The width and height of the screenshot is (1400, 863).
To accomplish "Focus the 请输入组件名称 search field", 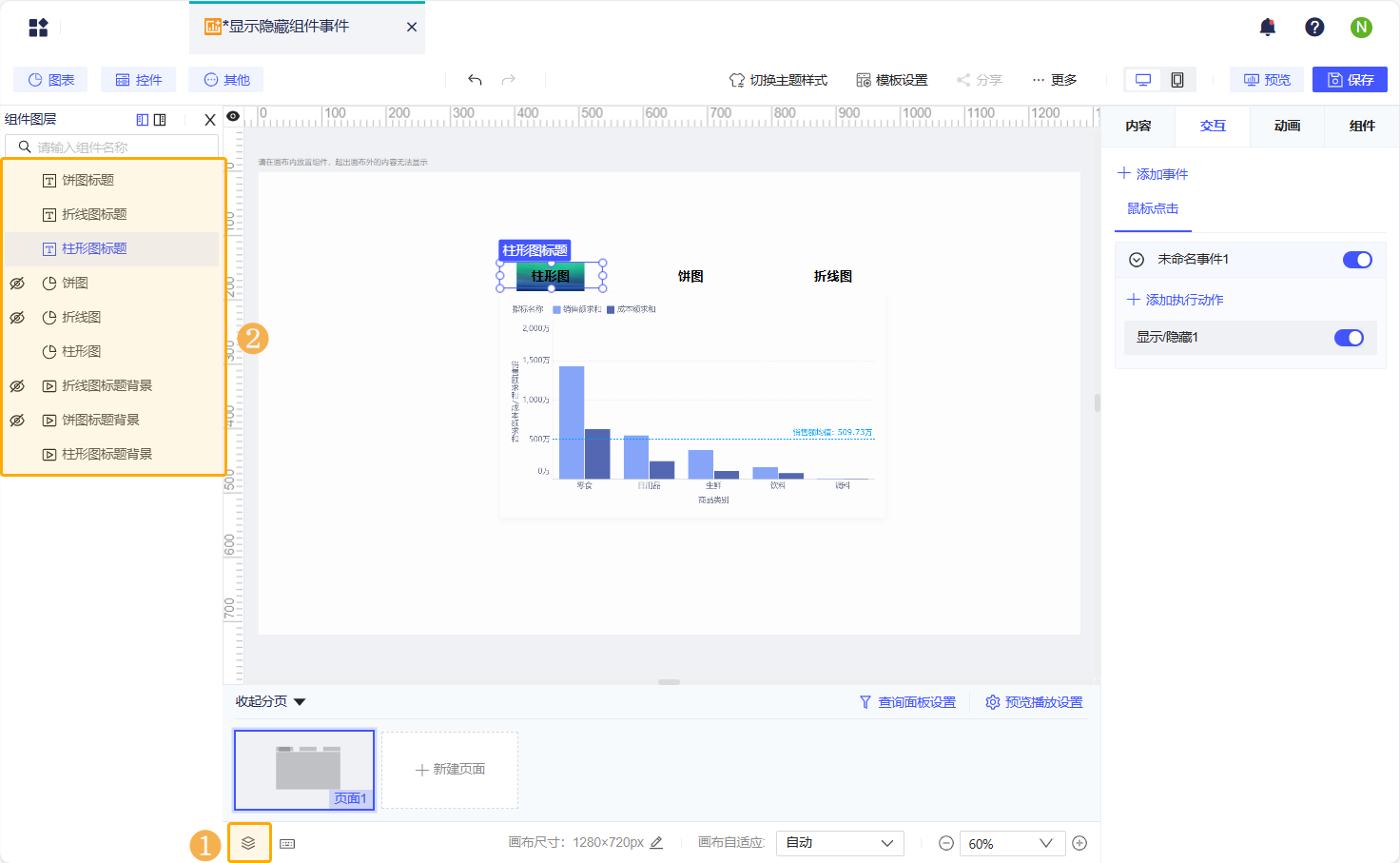I will pos(112,147).
